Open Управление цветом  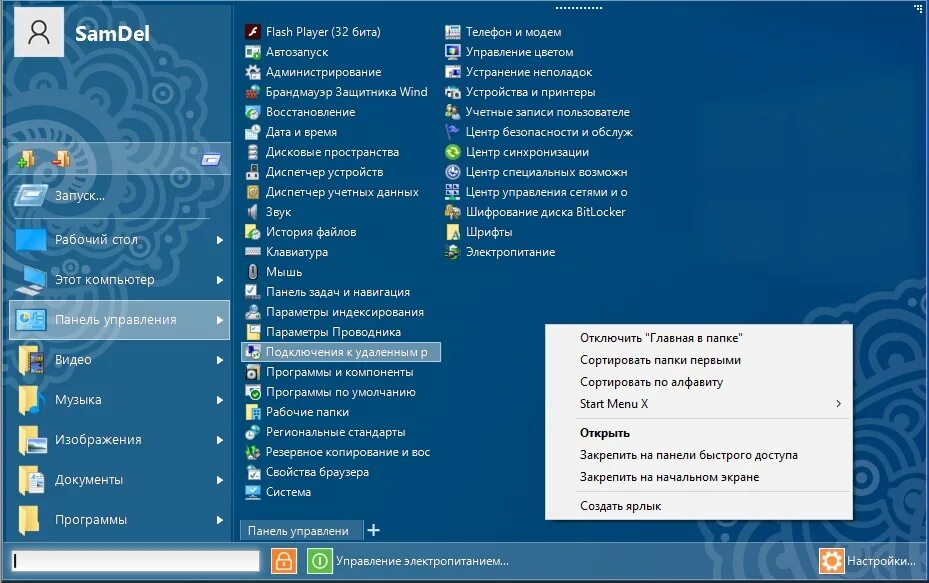pyautogui.click(x=509, y=52)
